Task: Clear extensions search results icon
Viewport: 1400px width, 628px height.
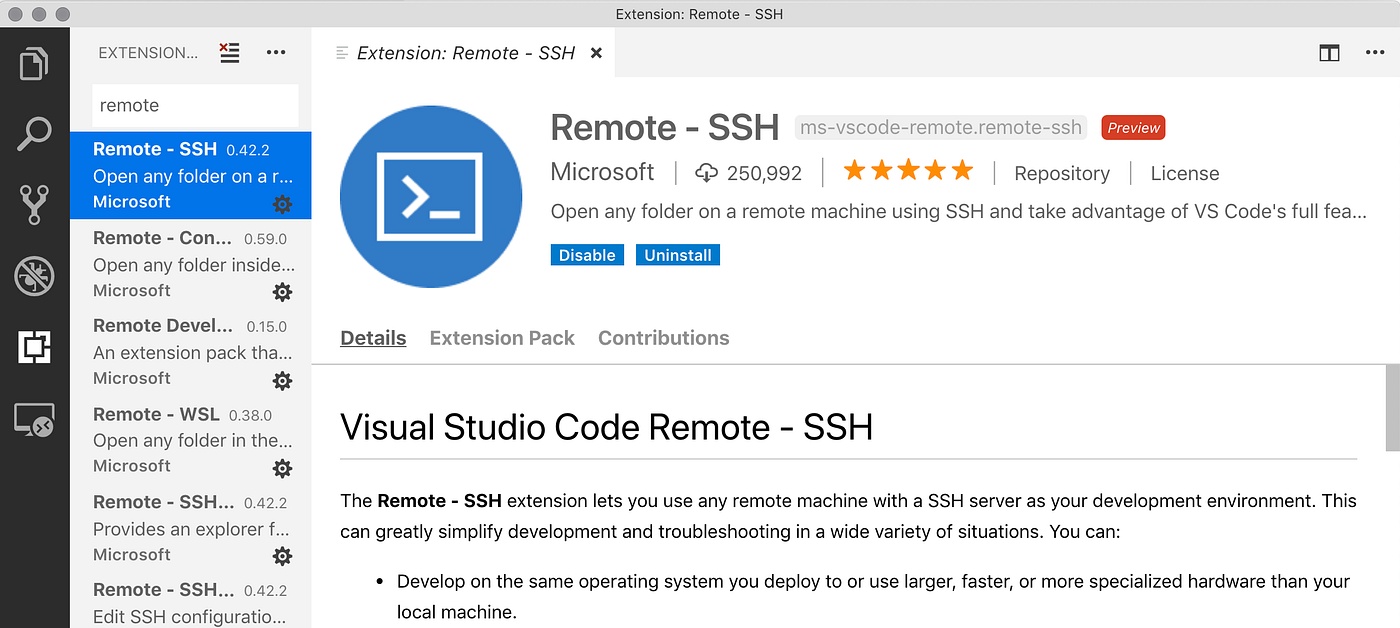Action: (x=230, y=53)
